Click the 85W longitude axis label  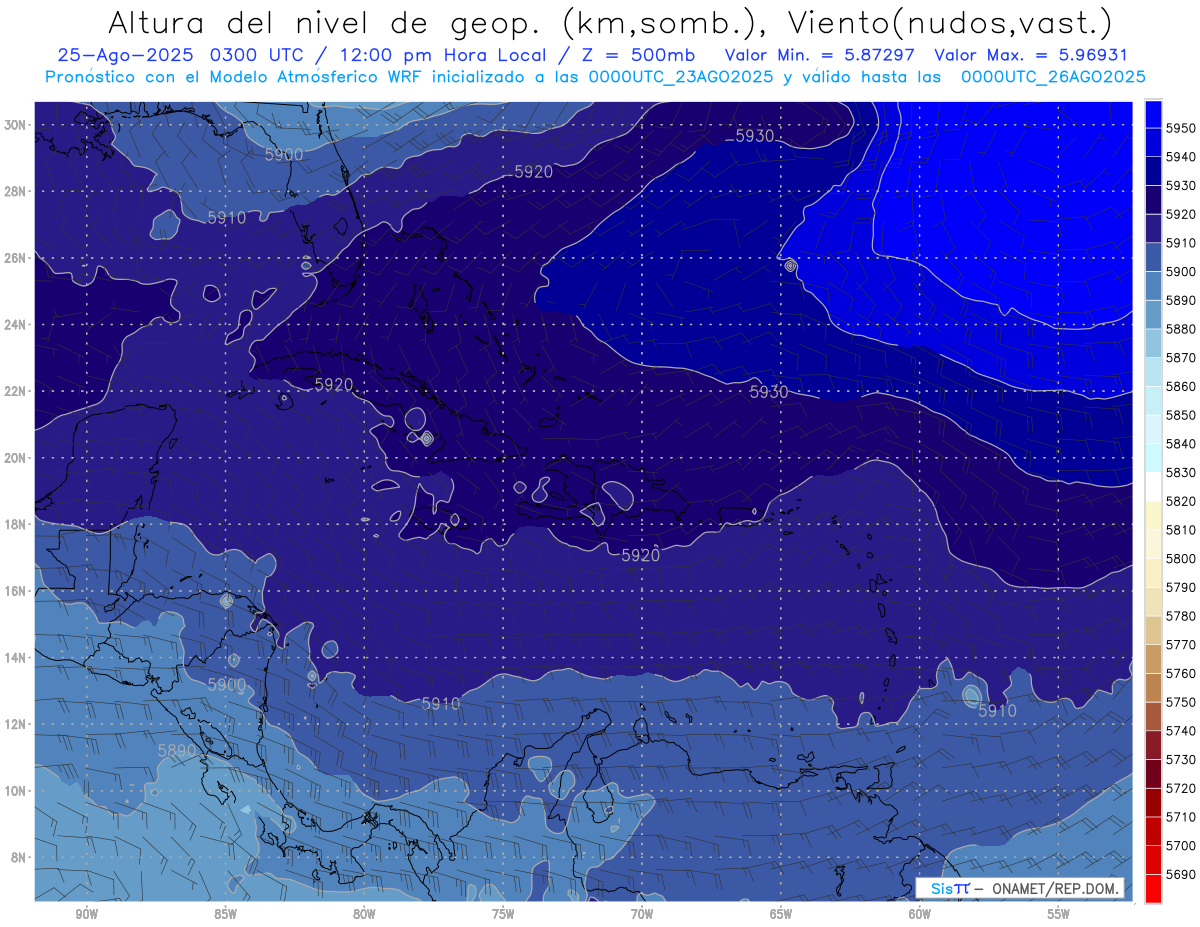[225, 914]
